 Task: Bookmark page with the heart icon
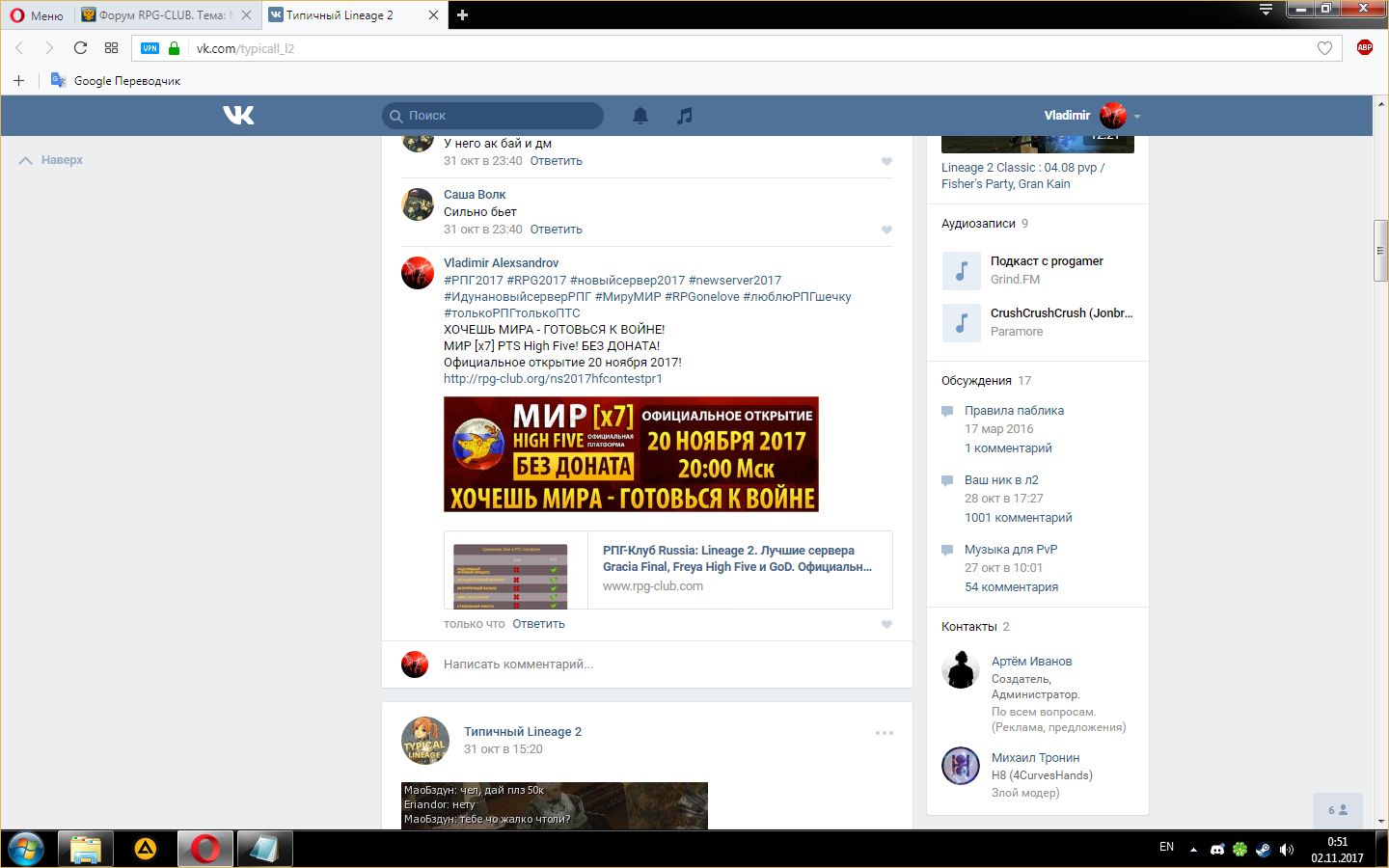pos(1324,48)
